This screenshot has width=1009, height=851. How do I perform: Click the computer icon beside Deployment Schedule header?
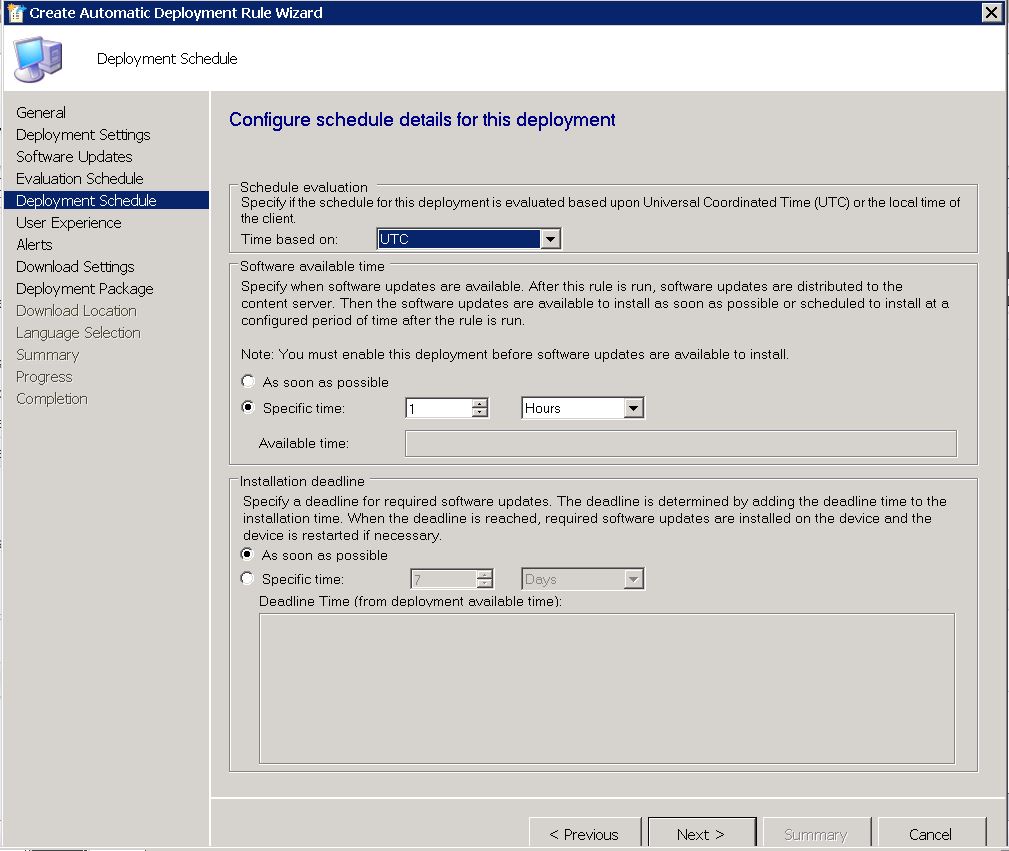point(38,59)
